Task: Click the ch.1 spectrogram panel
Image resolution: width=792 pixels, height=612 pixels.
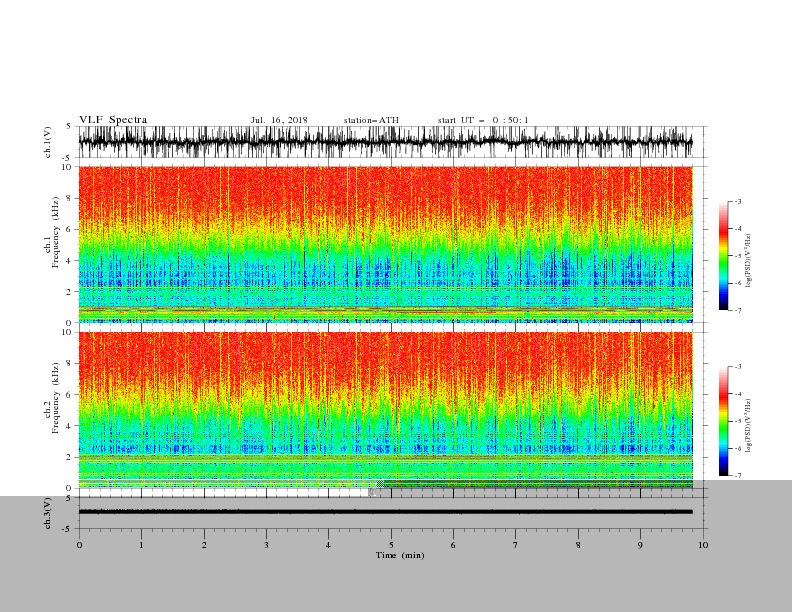Action: [x=385, y=244]
